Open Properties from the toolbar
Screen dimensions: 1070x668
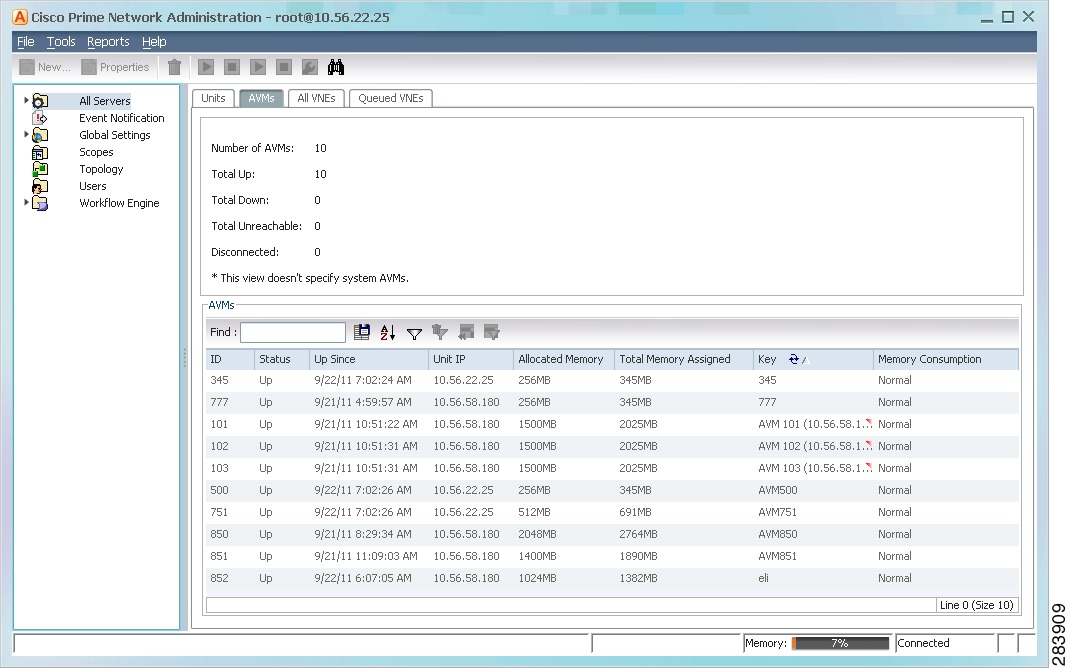115,67
